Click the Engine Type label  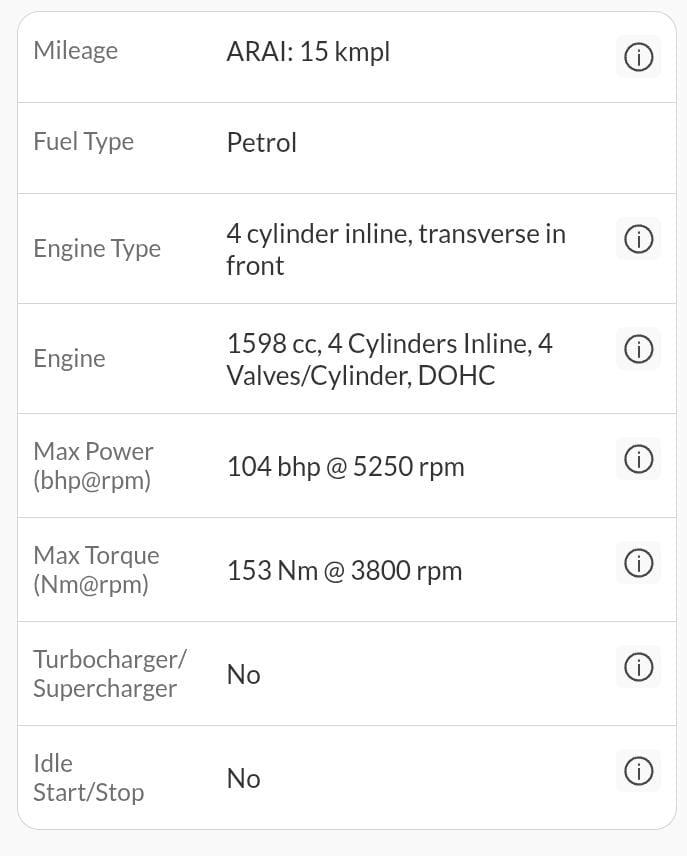pyautogui.click(x=97, y=249)
